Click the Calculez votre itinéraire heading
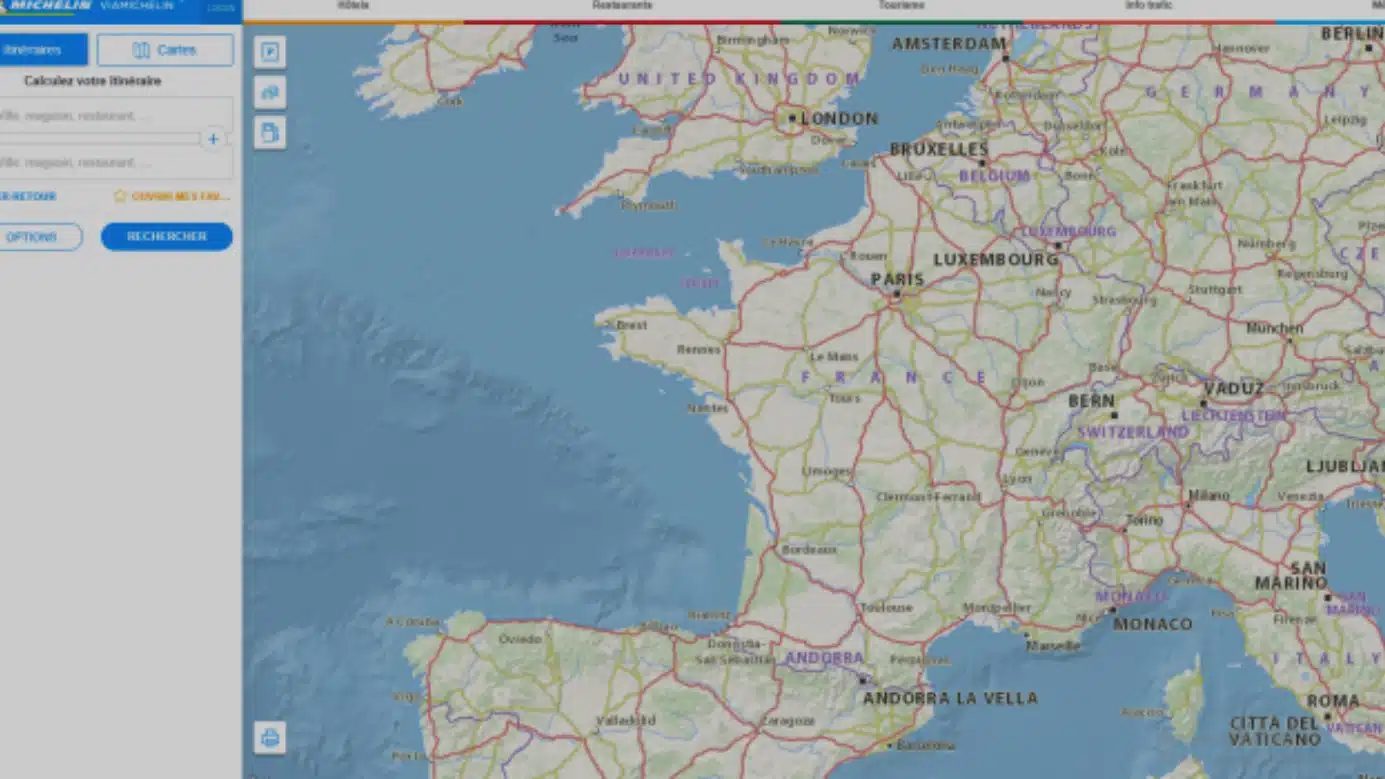The width and height of the screenshot is (1385, 779). pyautogui.click(x=93, y=81)
